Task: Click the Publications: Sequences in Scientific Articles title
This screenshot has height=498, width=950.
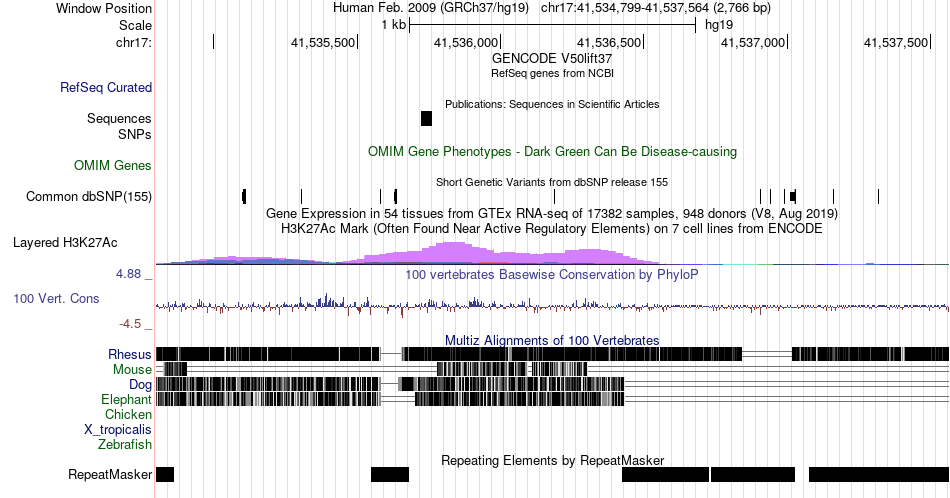Action: [x=552, y=104]
